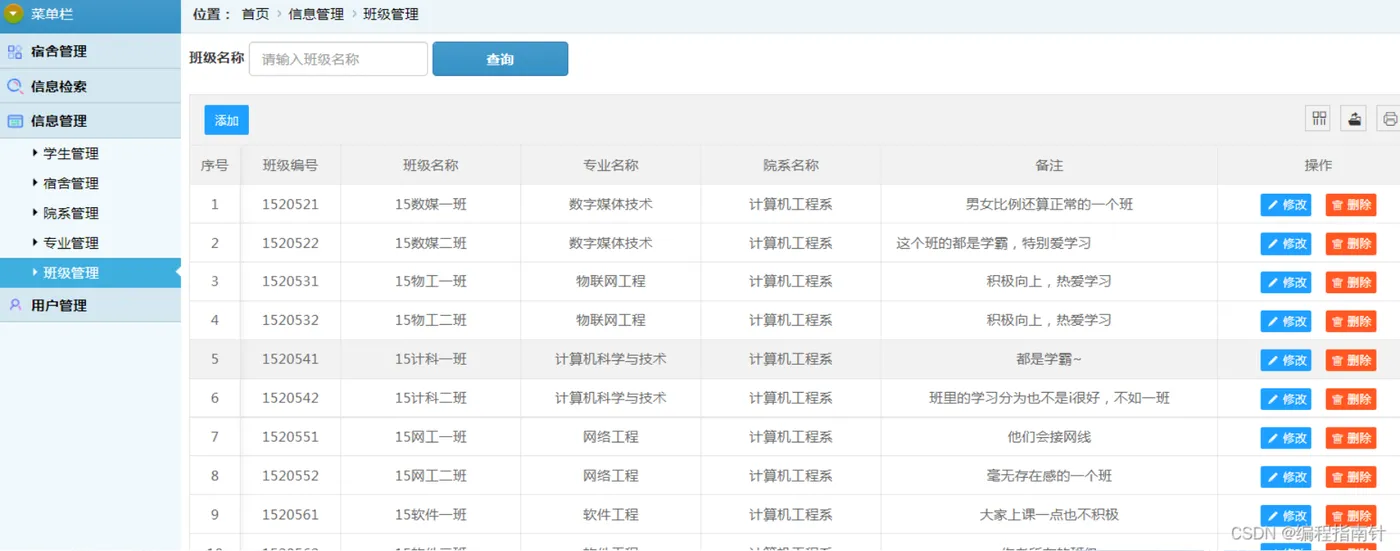Screen dimensions: 1400x551
Task: Click the 班级编号 column header
Action: pos(291,165)
